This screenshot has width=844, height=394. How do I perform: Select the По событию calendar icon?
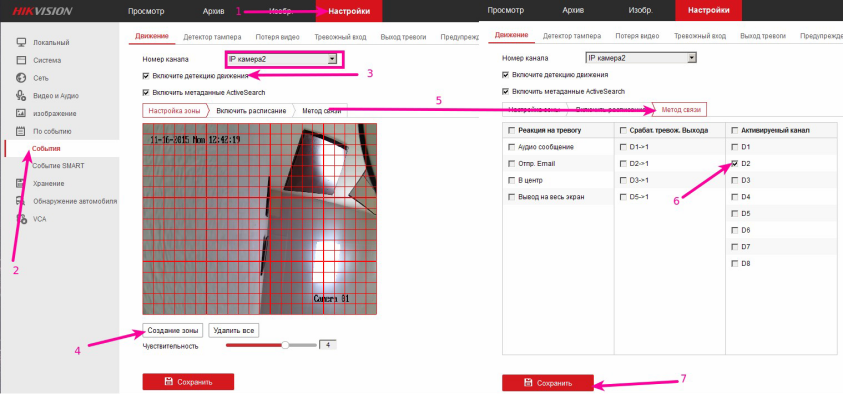click(22, 131)
